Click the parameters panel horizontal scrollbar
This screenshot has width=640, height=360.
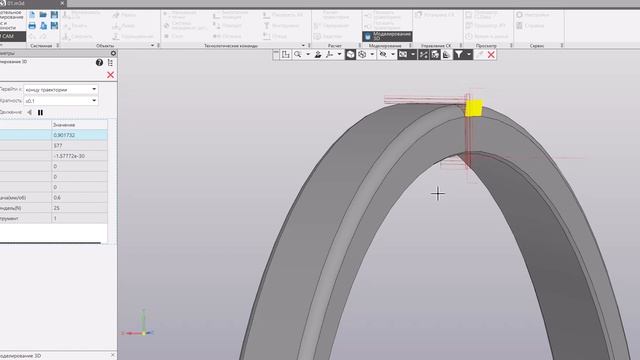[50, 243]
